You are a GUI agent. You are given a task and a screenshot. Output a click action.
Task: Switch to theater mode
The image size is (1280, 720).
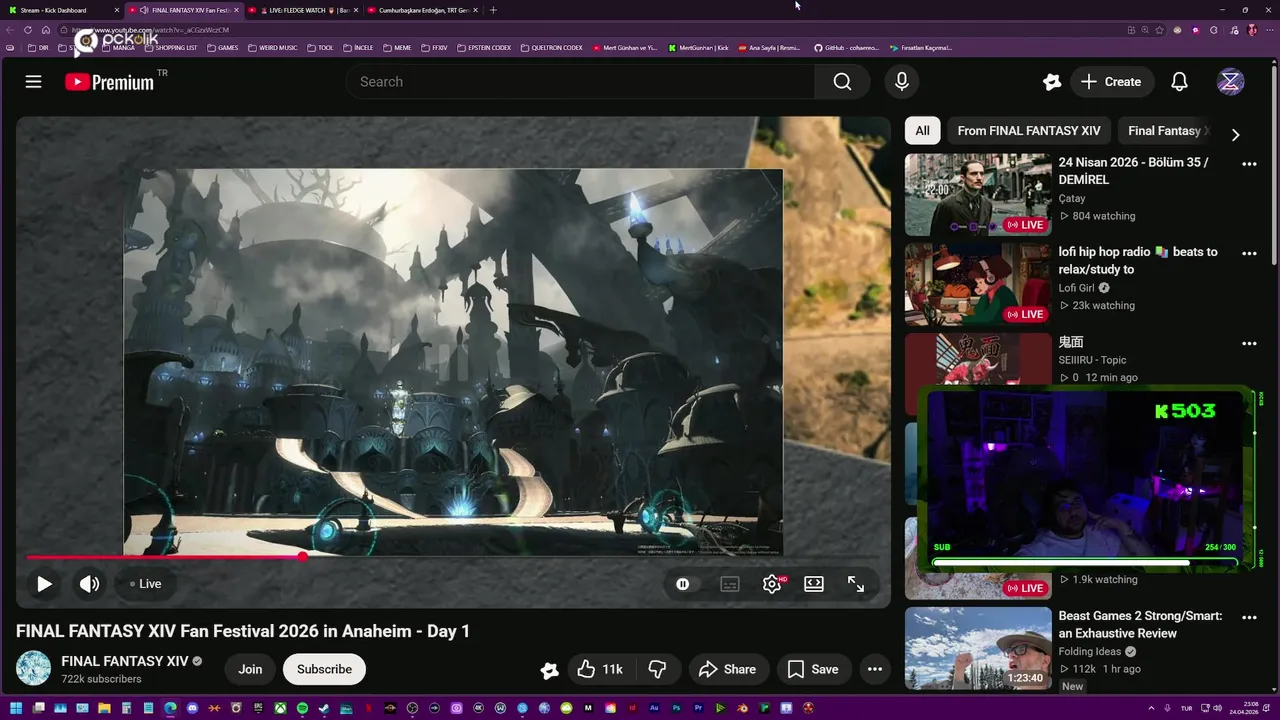pos(814,584)
